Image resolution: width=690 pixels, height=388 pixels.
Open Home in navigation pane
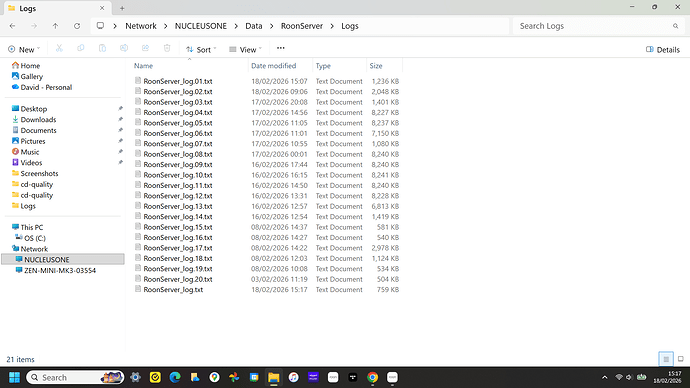click(26, 66)
